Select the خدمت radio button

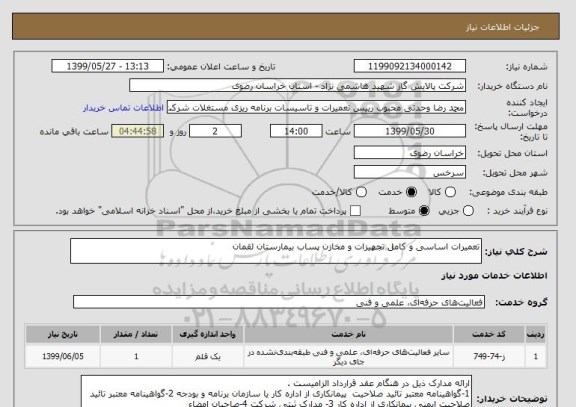(411, 192)
